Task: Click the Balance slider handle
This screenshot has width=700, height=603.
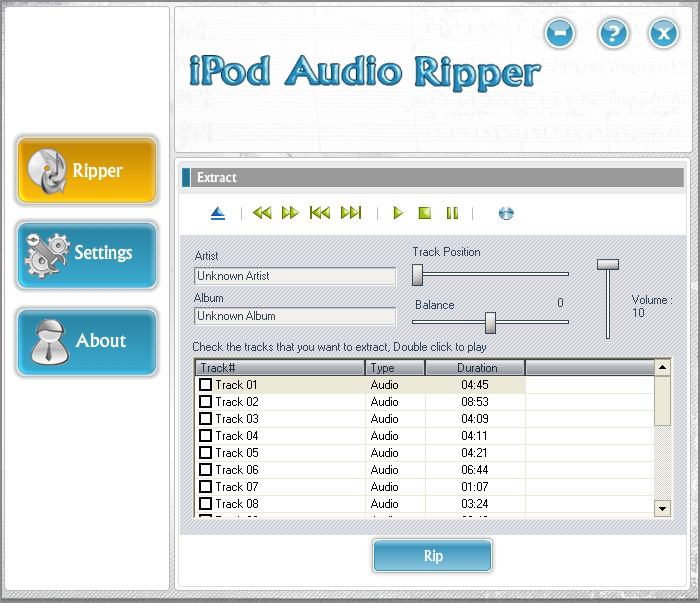Action: tap(490, 322)
